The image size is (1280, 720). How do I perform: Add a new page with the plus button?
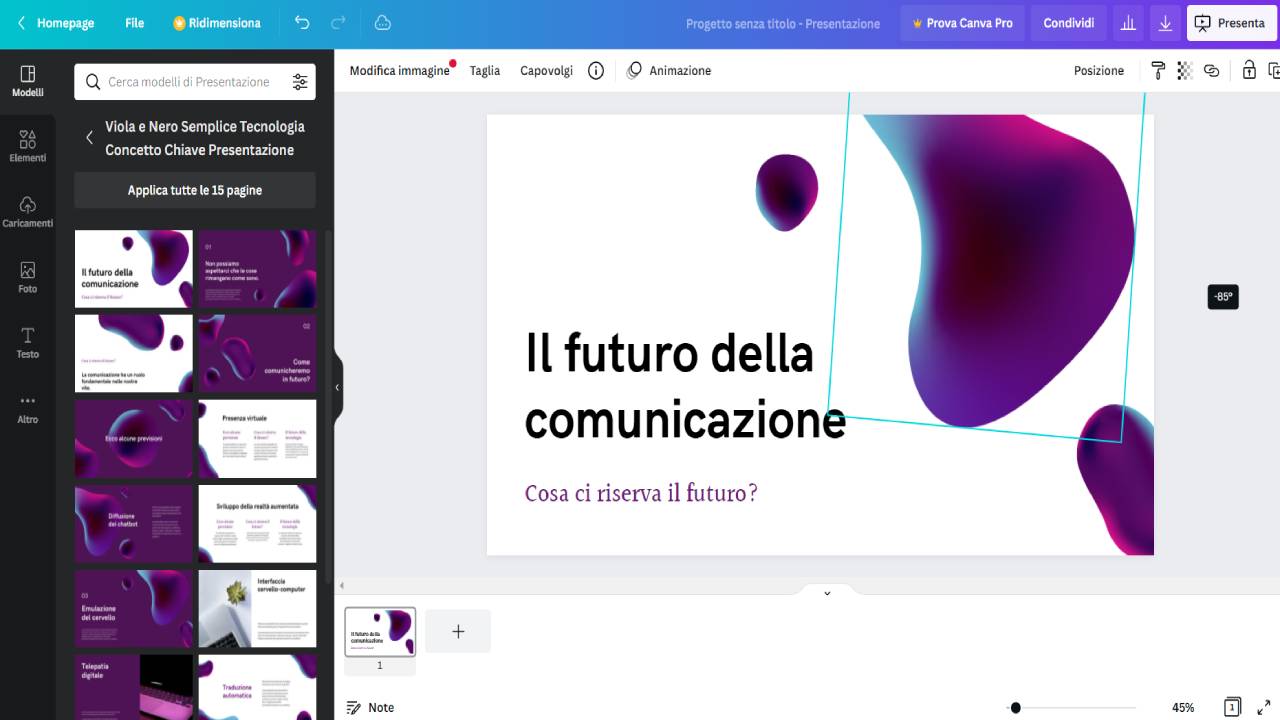(x=458, y=631)
